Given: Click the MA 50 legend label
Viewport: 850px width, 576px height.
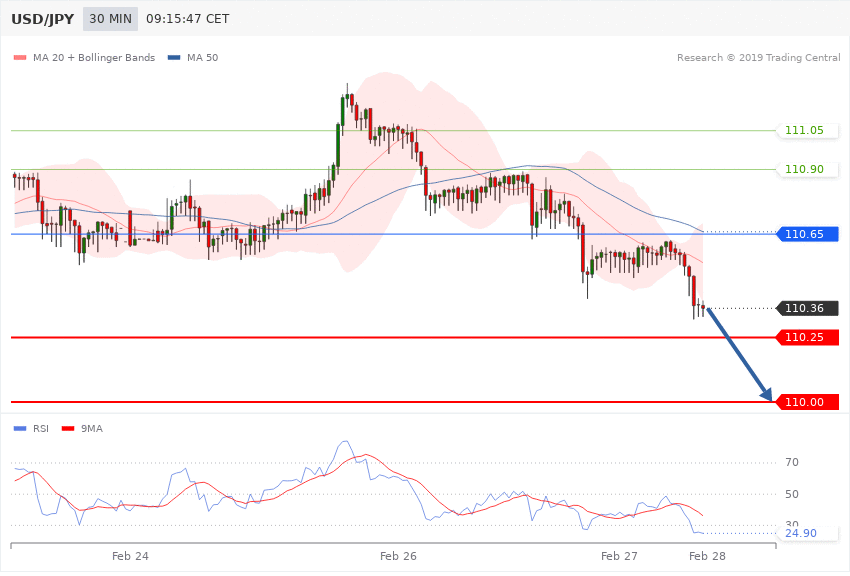Looking at the screenshot, I should pos(202,57).
